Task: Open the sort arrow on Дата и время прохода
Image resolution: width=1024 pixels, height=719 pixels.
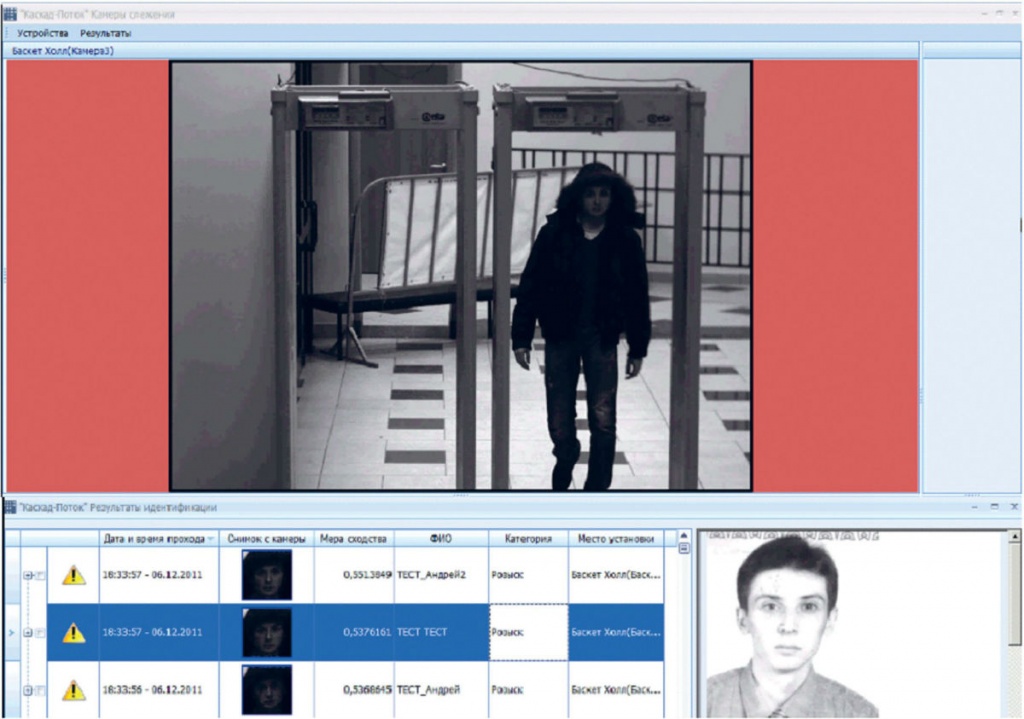Action: (211, 539)
